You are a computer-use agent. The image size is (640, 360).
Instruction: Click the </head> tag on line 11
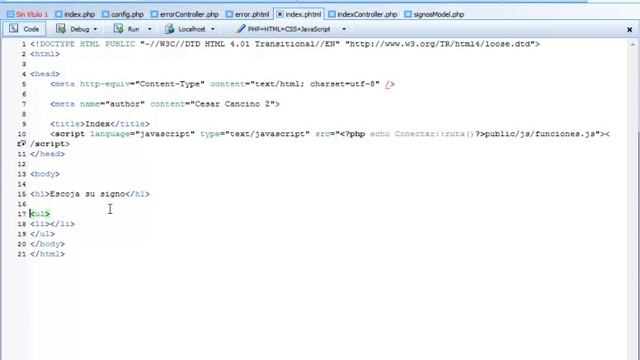(x=47, y=154)
